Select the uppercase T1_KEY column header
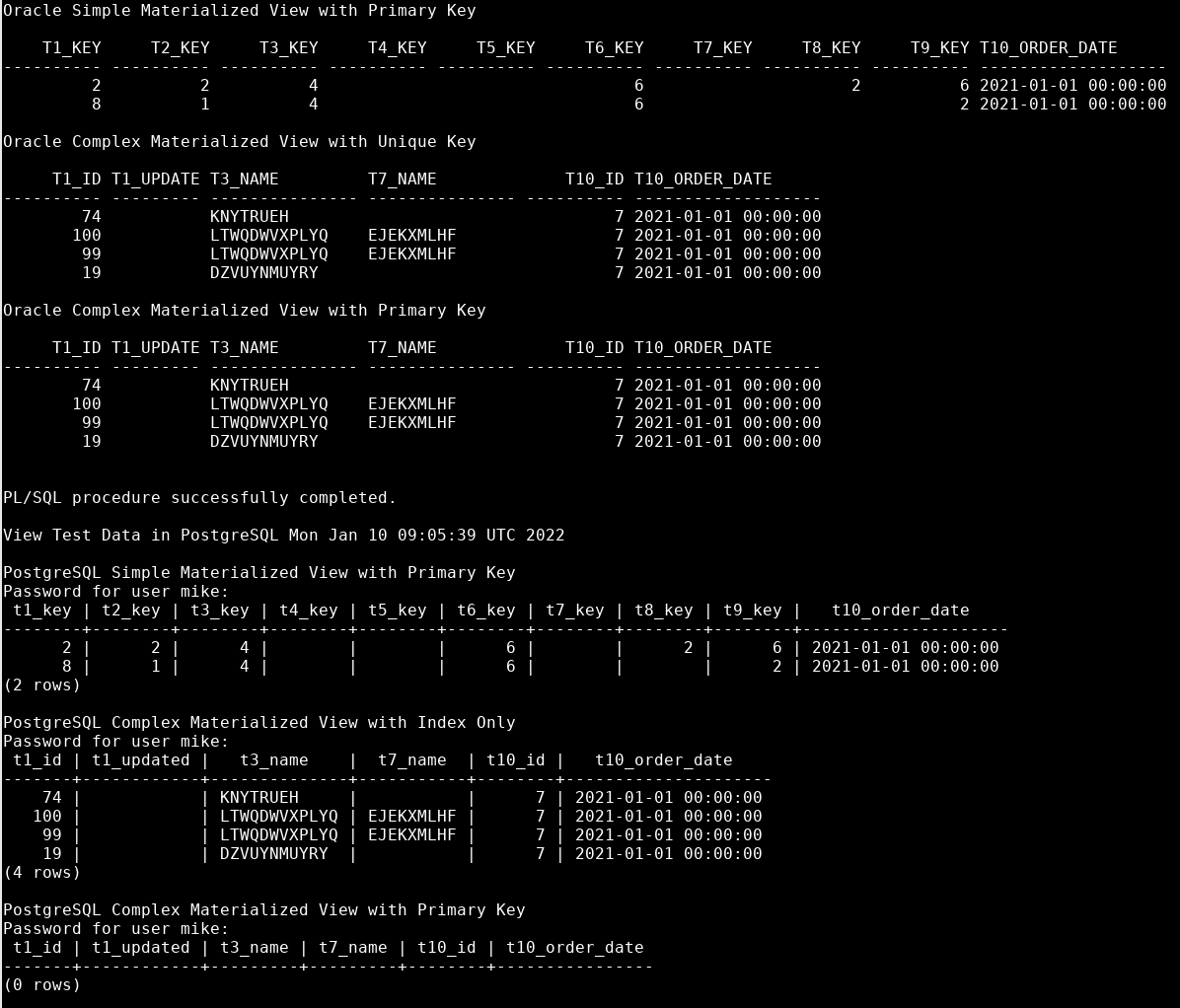The height and width of the screenshot is (1008, 1180). tap(71, 48)
